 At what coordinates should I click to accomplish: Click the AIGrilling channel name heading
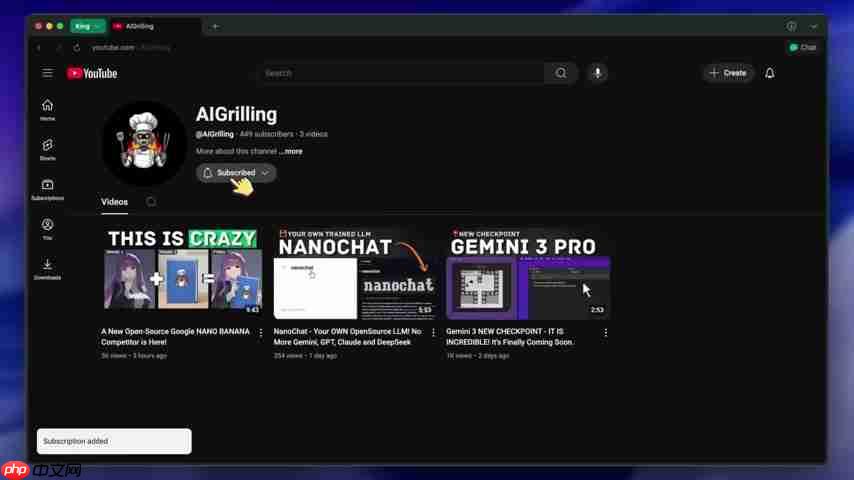point(236,114)
